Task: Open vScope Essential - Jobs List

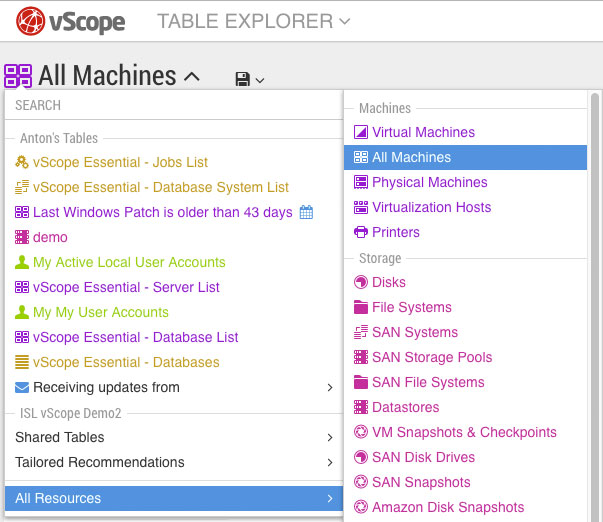Action: [x=120, y=162]
